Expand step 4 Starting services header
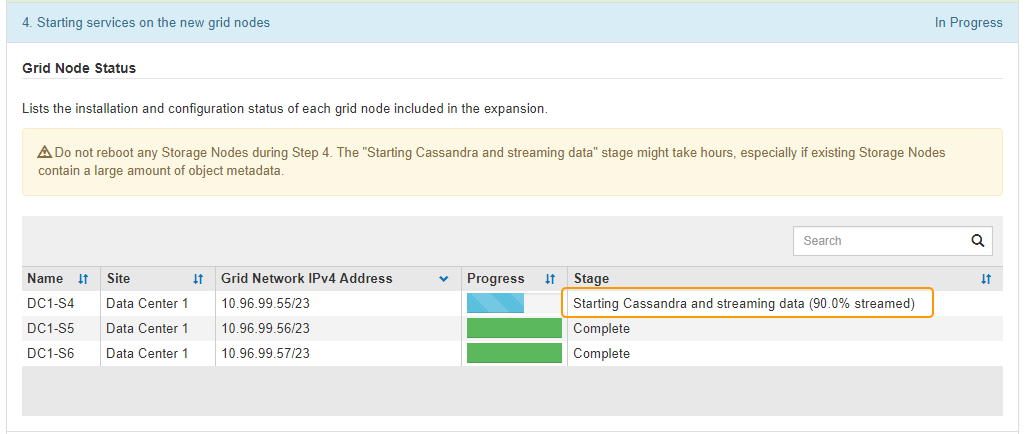 coord(146,22)
